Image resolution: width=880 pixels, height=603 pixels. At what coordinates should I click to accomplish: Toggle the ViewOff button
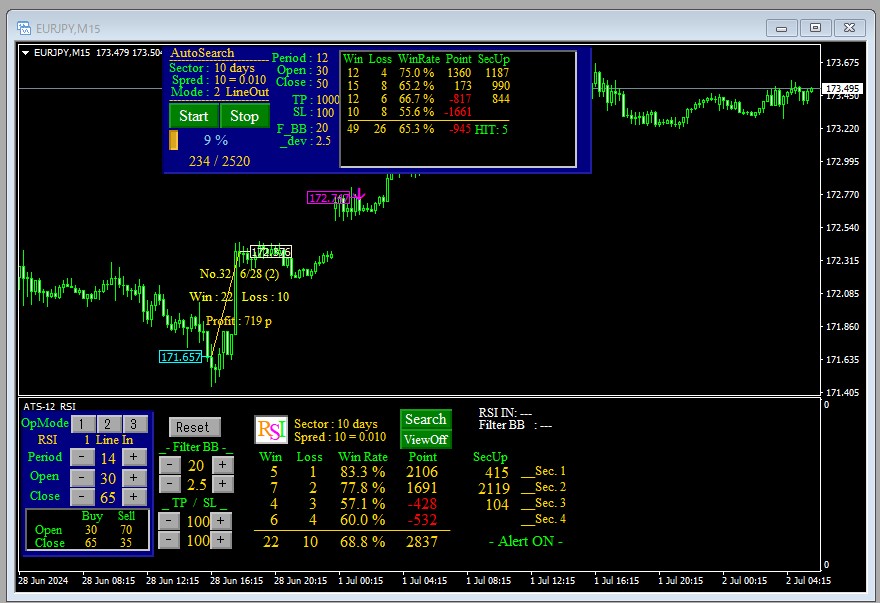click(425, 440)
